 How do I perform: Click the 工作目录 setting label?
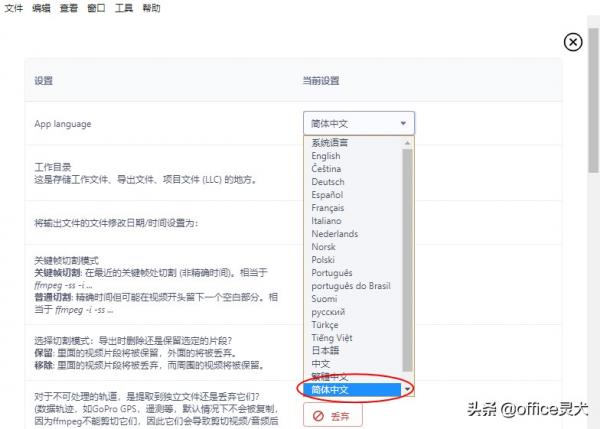click(x=53, y=167)
